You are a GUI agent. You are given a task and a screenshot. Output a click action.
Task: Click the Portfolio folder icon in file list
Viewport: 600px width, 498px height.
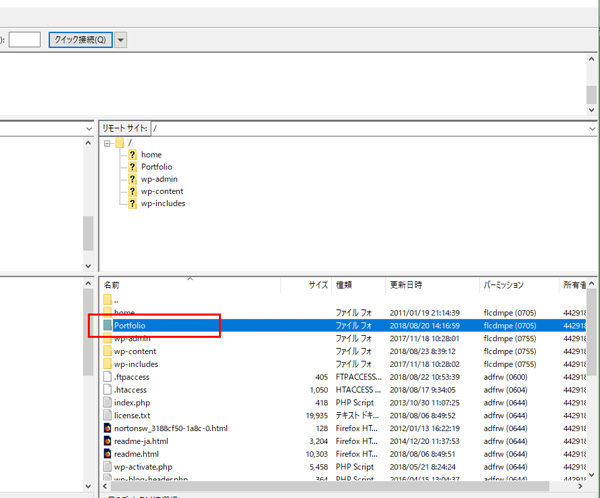coord(108,325)
